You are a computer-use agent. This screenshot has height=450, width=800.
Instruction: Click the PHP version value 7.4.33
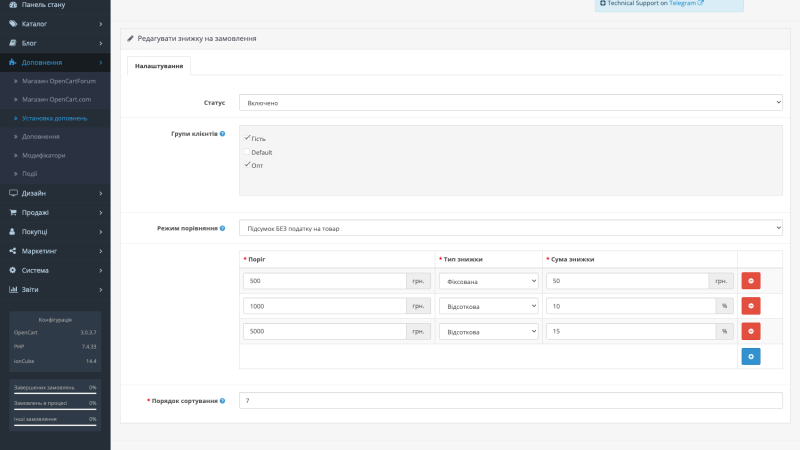(x=89, y=347)
